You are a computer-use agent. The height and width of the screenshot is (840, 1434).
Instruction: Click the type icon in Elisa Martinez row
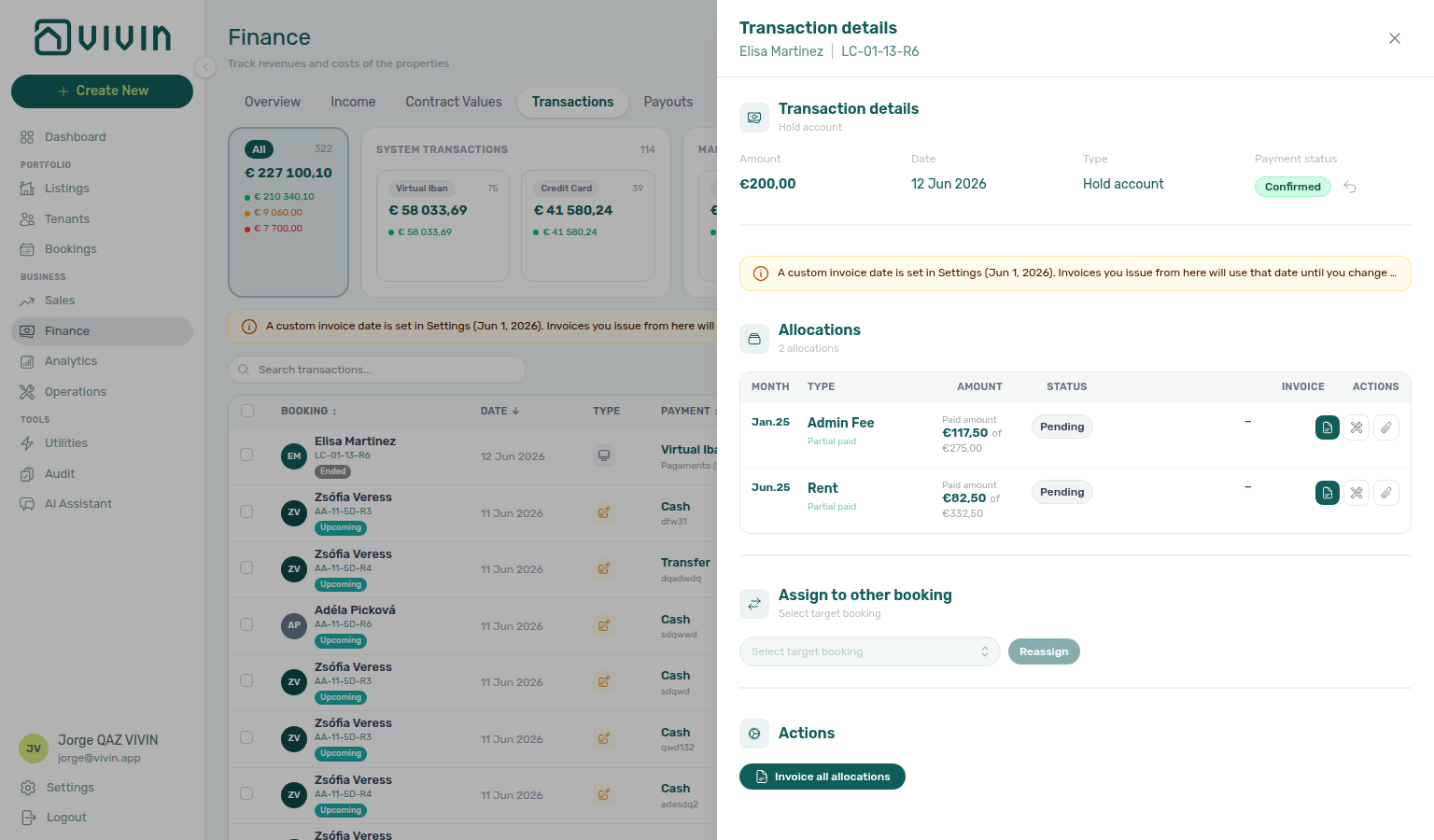pyautogui.click(x=604, y=456)
